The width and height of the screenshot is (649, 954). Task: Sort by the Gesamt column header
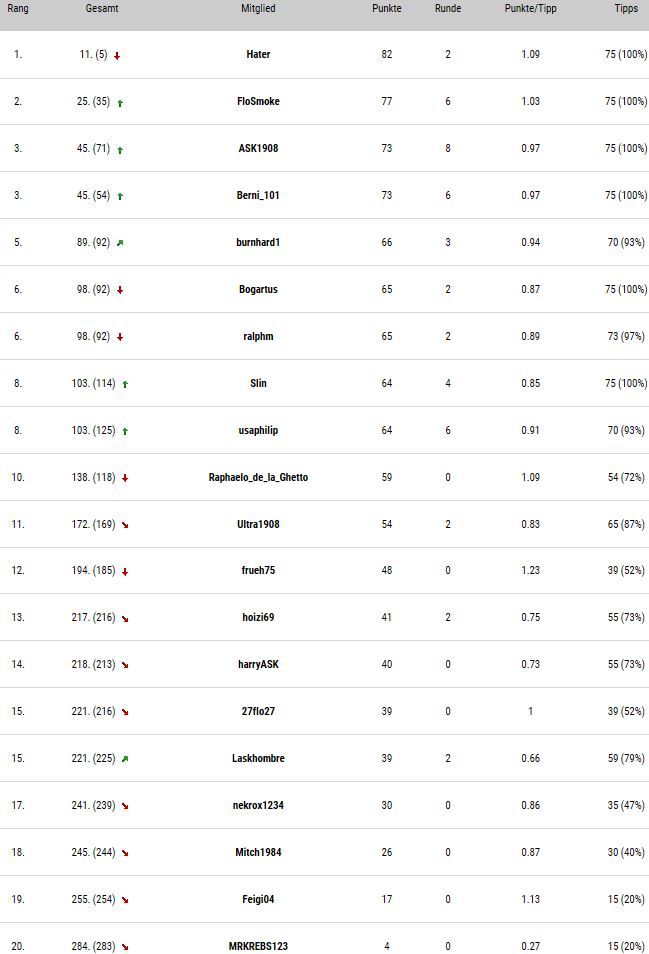click(102, 9)
